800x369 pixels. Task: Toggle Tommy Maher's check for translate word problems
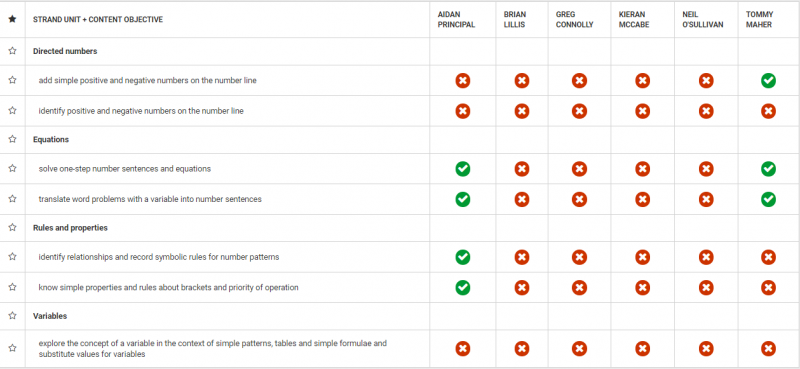(x=768, y=200)
